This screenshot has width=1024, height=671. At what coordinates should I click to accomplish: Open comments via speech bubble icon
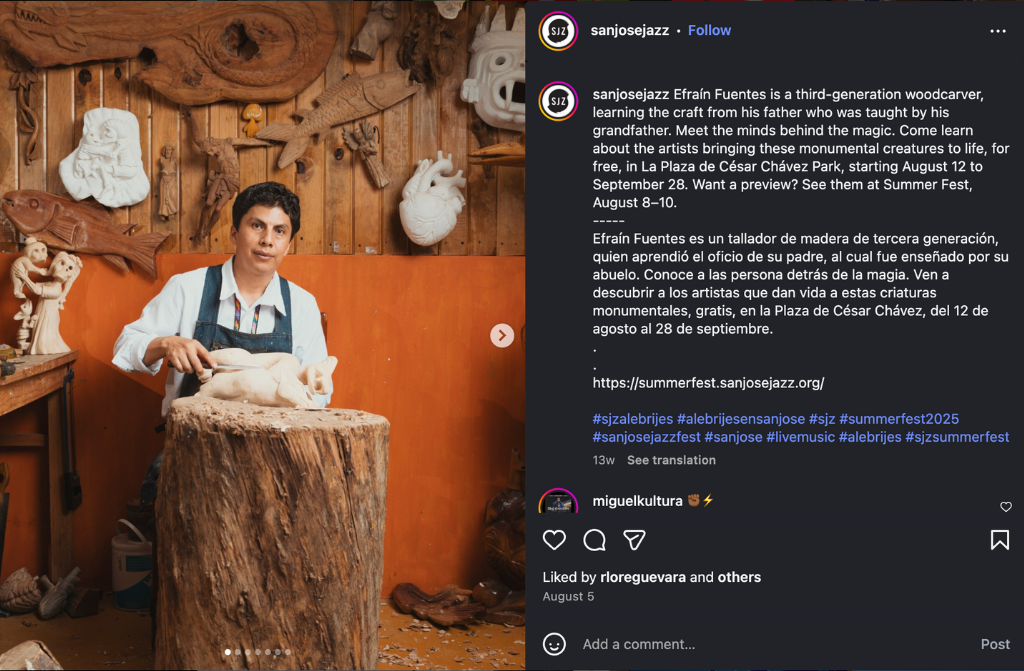(x=594, y=540)
